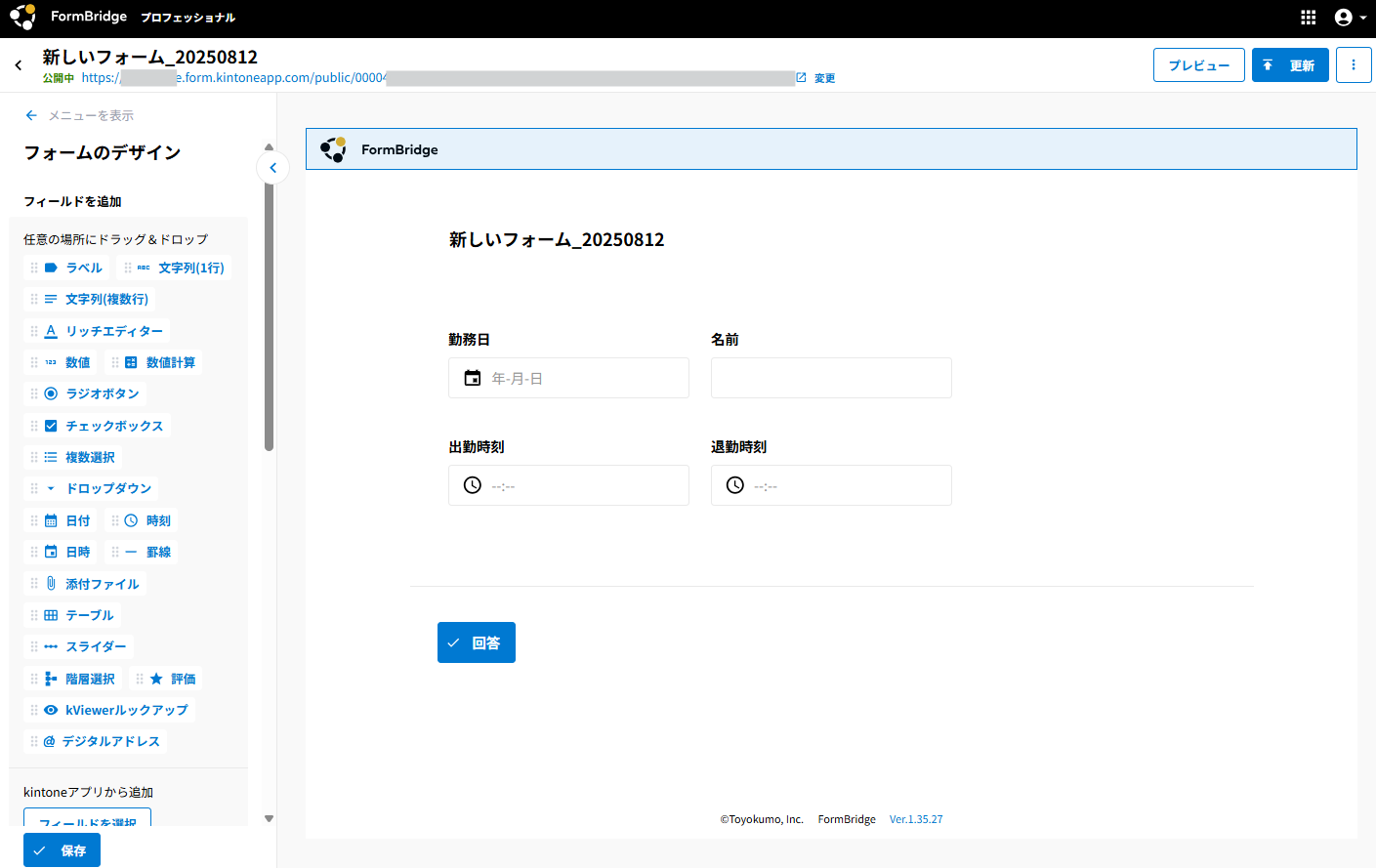
Task: Click the 退勤時刻 field label
Action: 739,447
